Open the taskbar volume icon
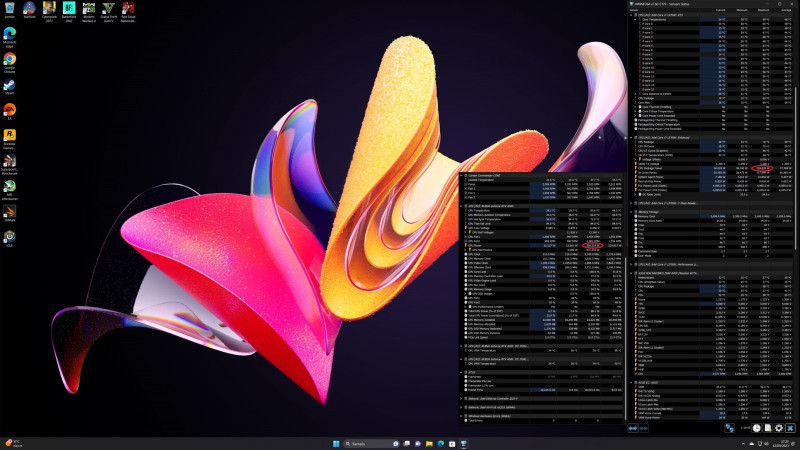Viewport: 800px width, 450px height. point(766,444)
